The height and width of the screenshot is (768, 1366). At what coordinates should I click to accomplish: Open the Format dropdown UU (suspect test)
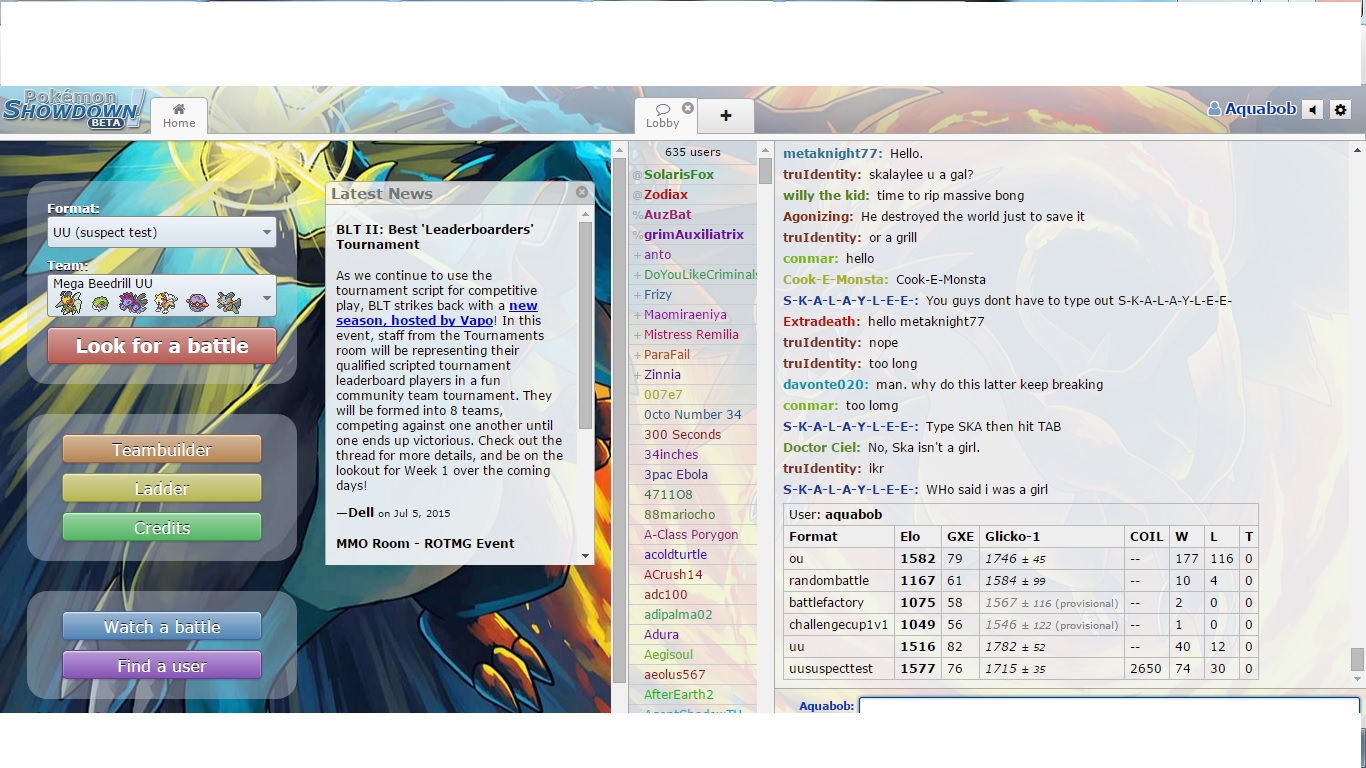tap(162, 232)
